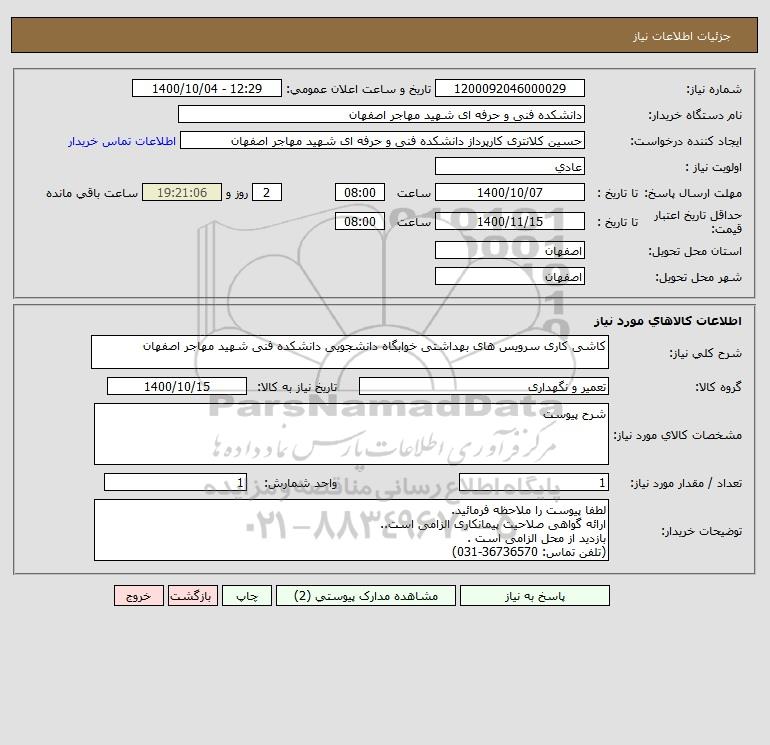Click delivery province field اصفهان
Screen dimensions: 770x745
510,251
